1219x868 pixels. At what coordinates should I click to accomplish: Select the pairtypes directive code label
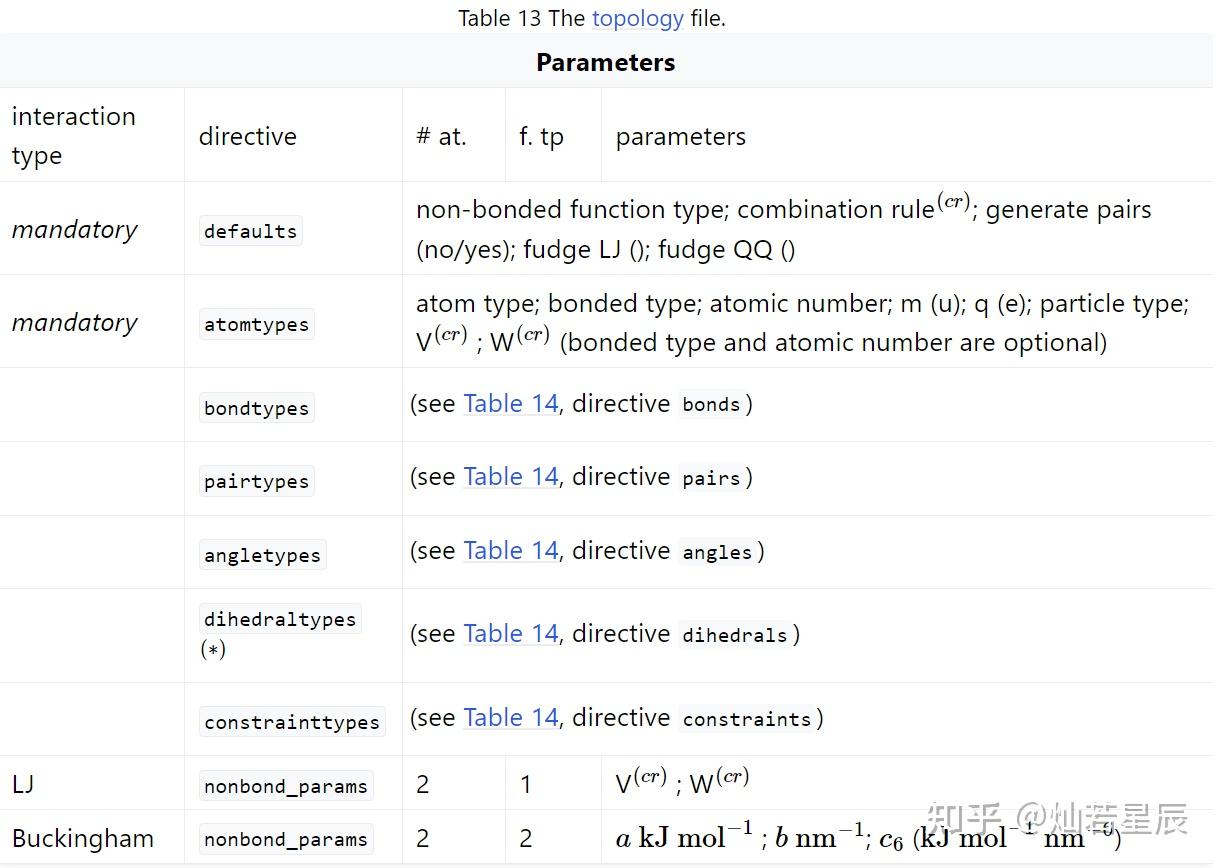point(256,481)
